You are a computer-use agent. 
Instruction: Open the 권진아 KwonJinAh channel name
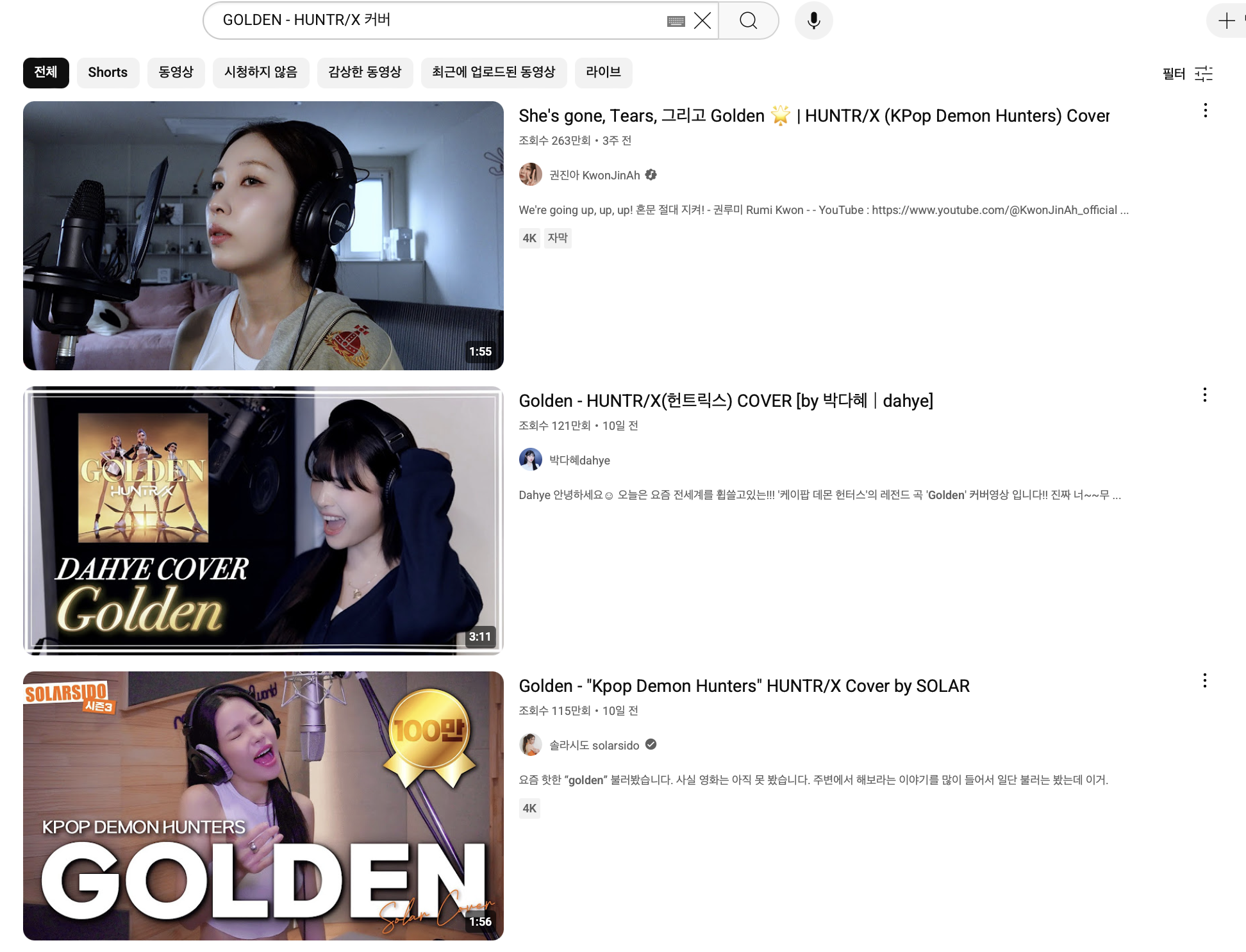click(595, 175)
